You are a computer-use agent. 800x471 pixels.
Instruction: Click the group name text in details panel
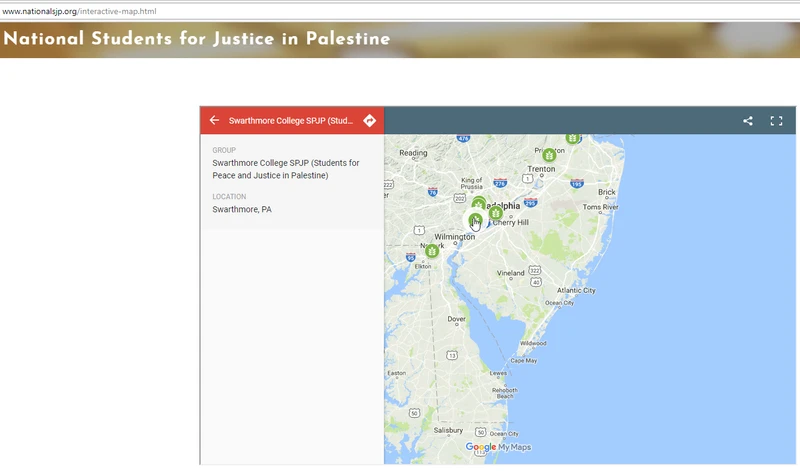pos(286,169)
